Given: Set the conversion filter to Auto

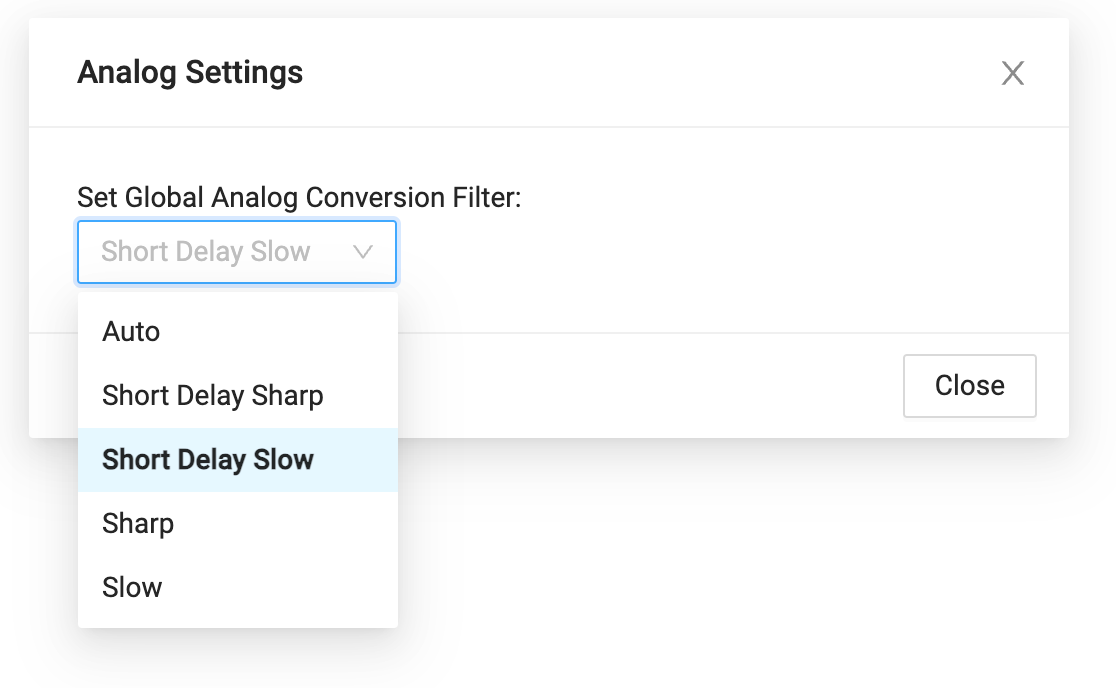Looking at the screenshot, I should click(x=131, y=332).
